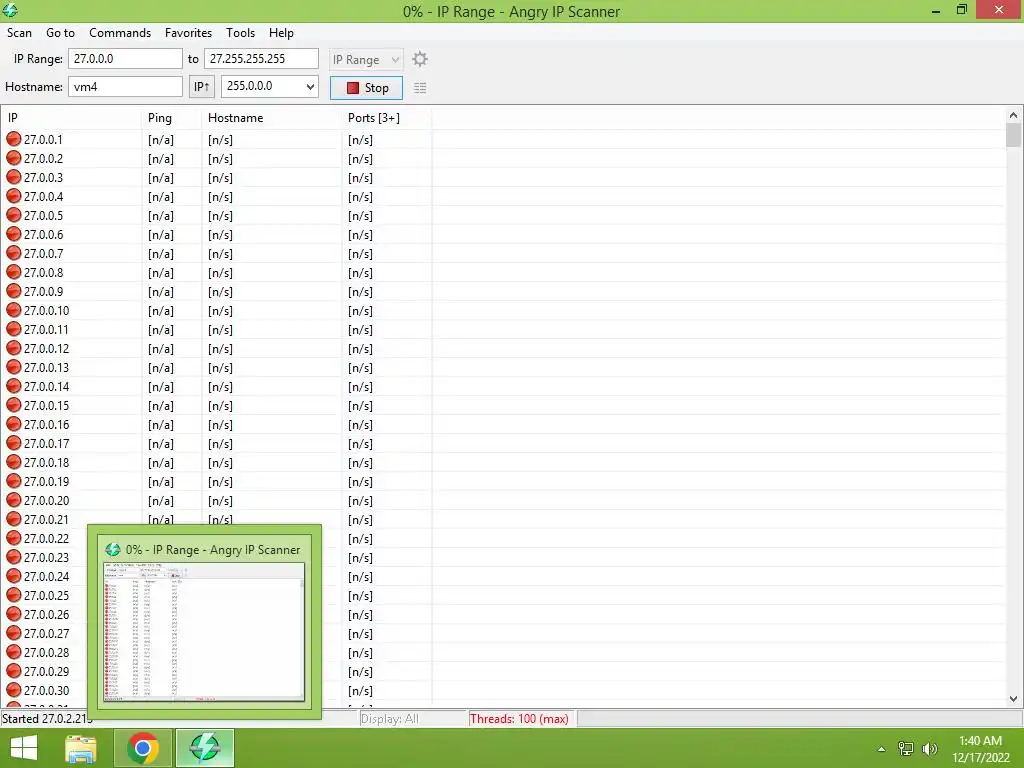Click the red status icon for 27.0.0.16
Viewport: 1024px width, 768px height.
point(14,424)
